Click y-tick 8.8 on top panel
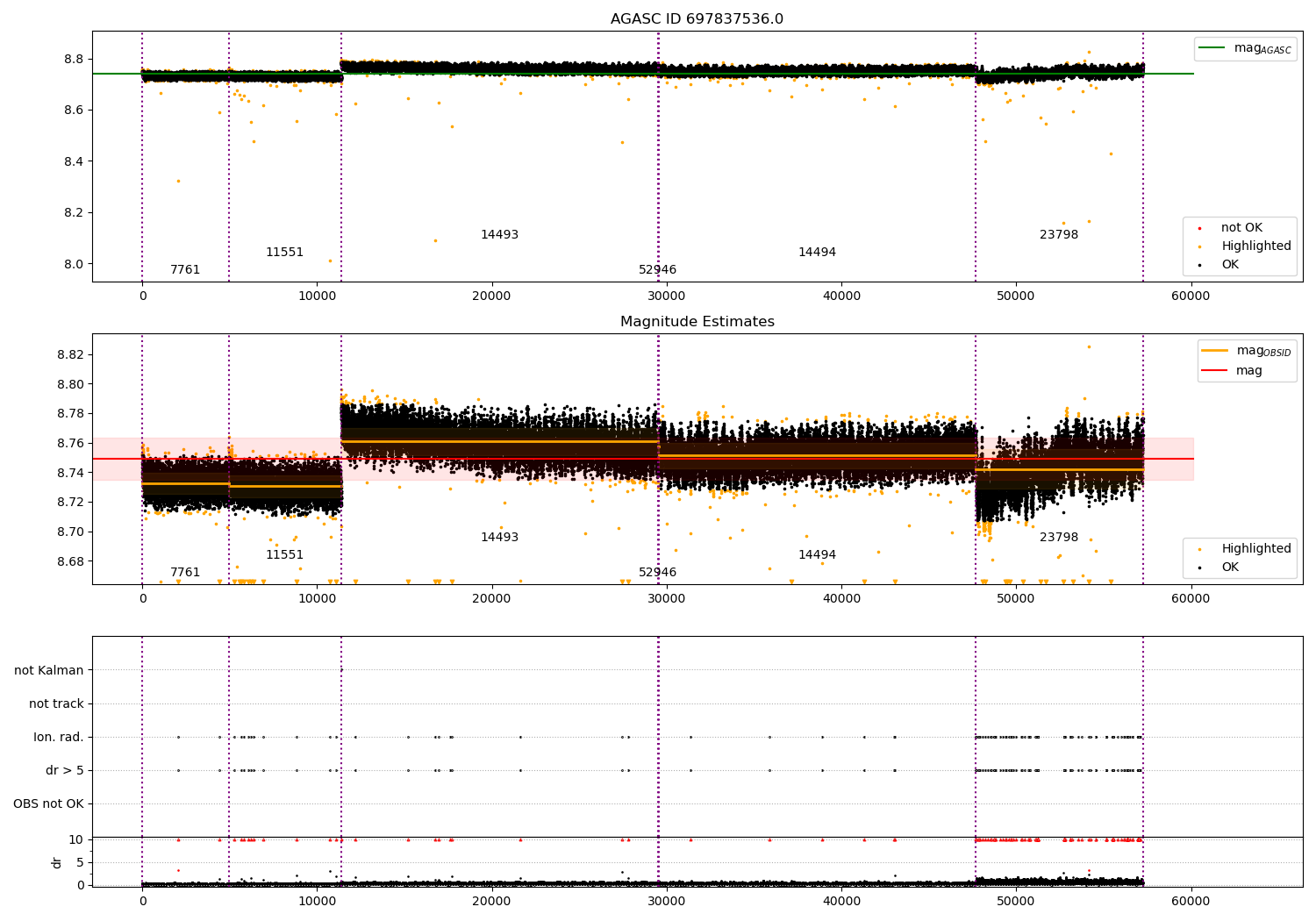The width and height of the screenshot is (1316, 921). (x=74, y=60)
